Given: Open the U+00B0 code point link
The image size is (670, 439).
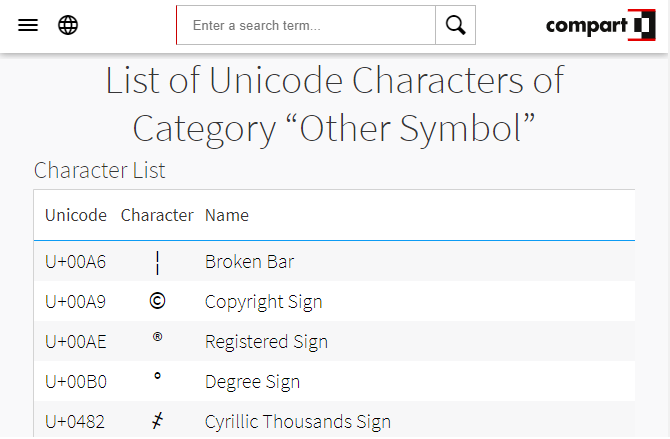Looking at the screenshot, I should (x=76, y=382).
